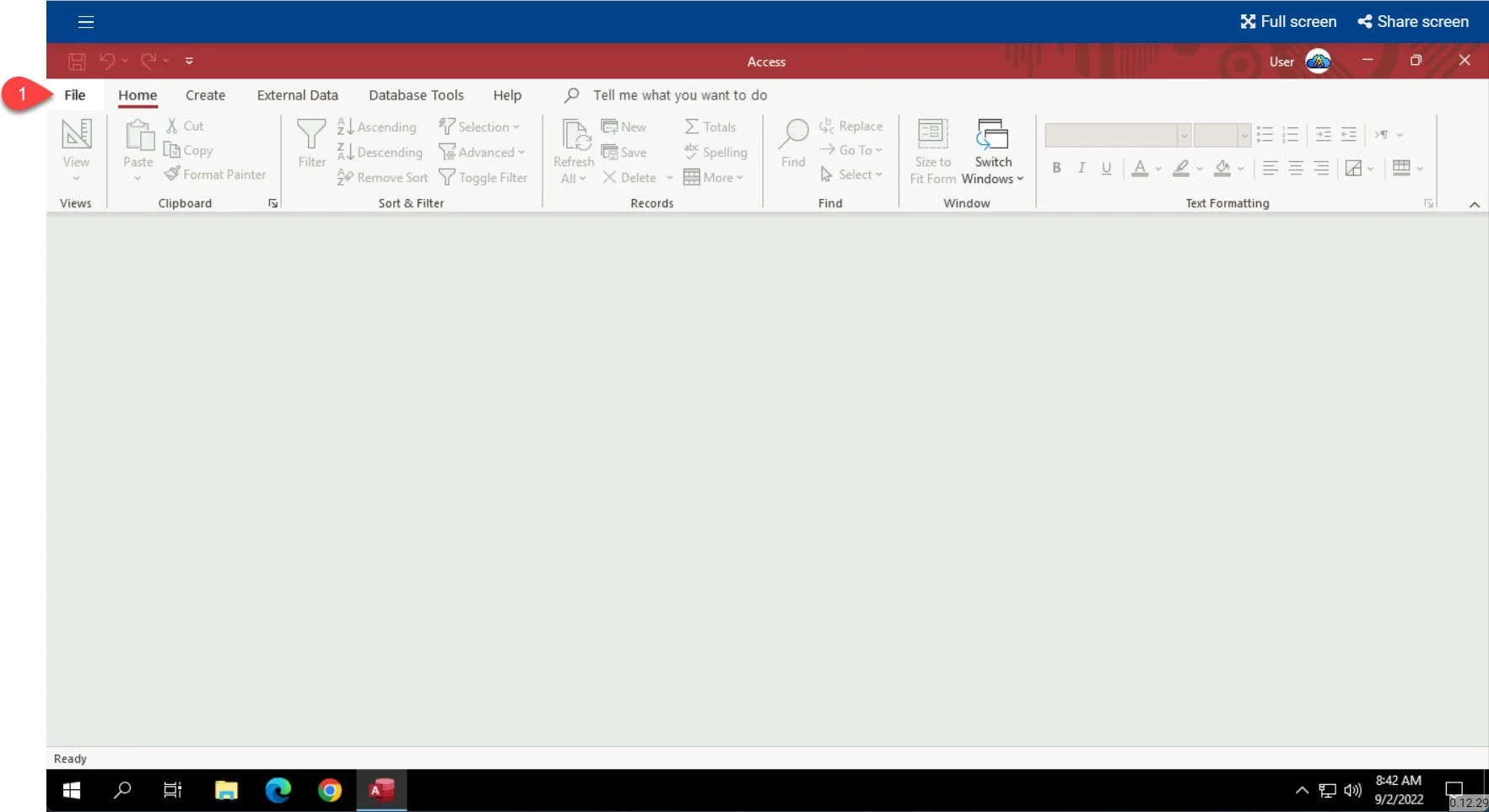Open the File menu

[75, 94]
